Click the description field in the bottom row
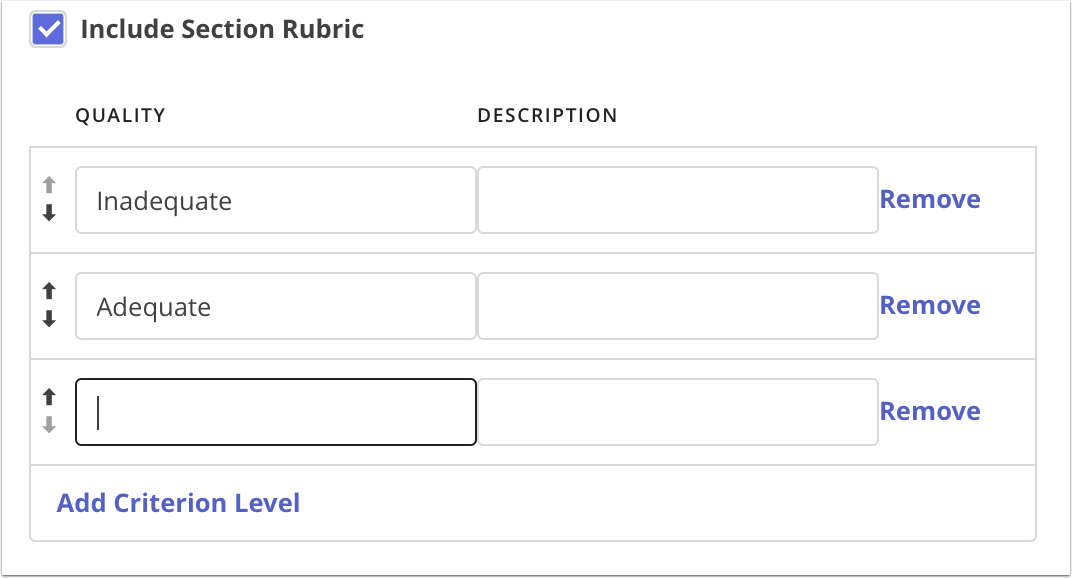Viewport: 1072px width, 578px height. click(677, 411)
